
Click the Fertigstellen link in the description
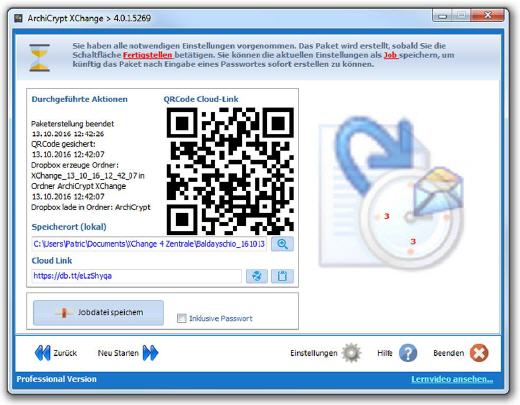(x=148, y=55)
